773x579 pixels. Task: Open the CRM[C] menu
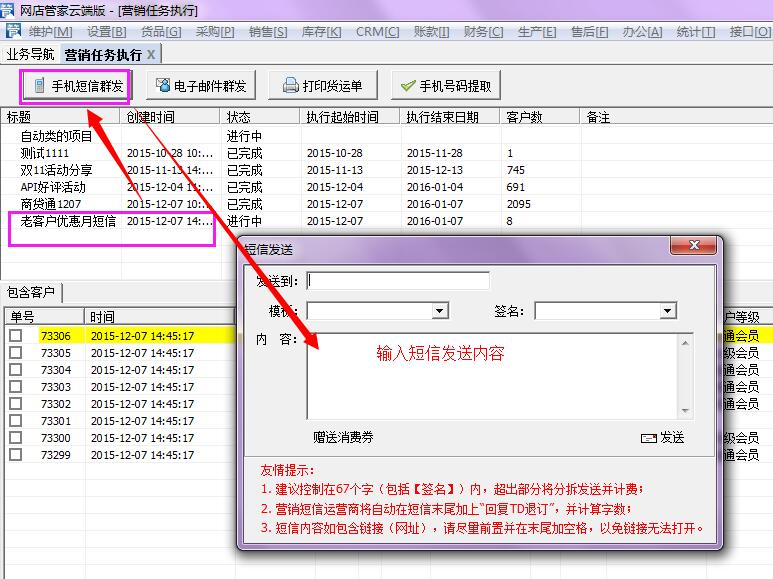click(x=377, y=32)
